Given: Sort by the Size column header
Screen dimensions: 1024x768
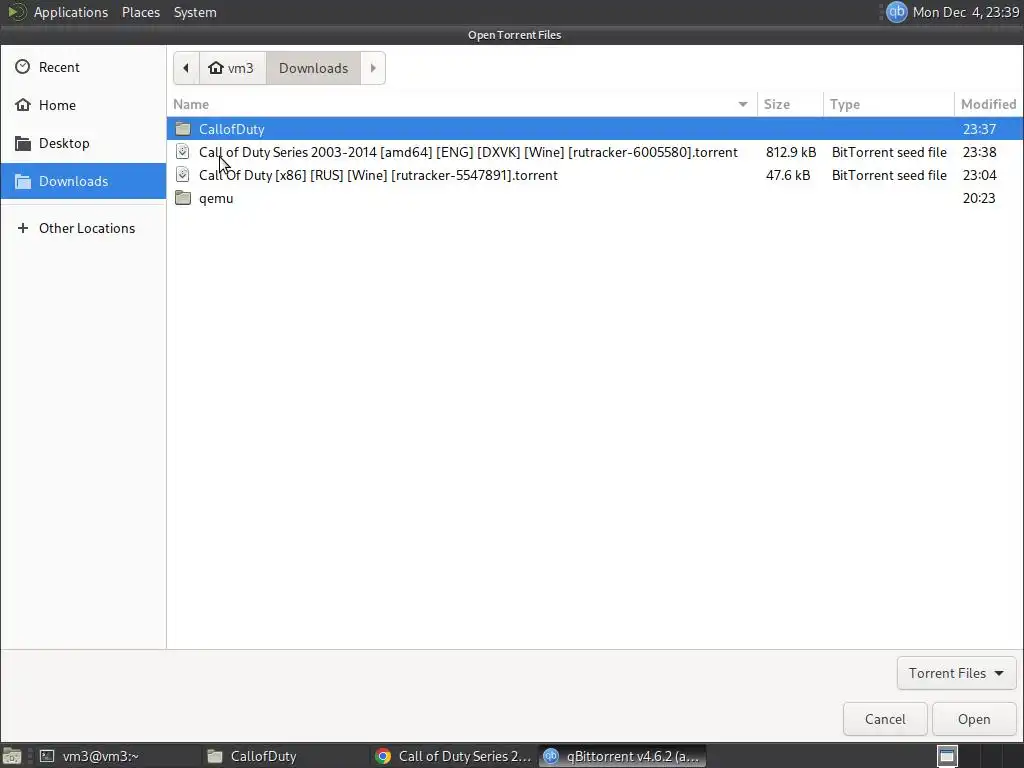Looking at the screenshot, I should (790, 104).
